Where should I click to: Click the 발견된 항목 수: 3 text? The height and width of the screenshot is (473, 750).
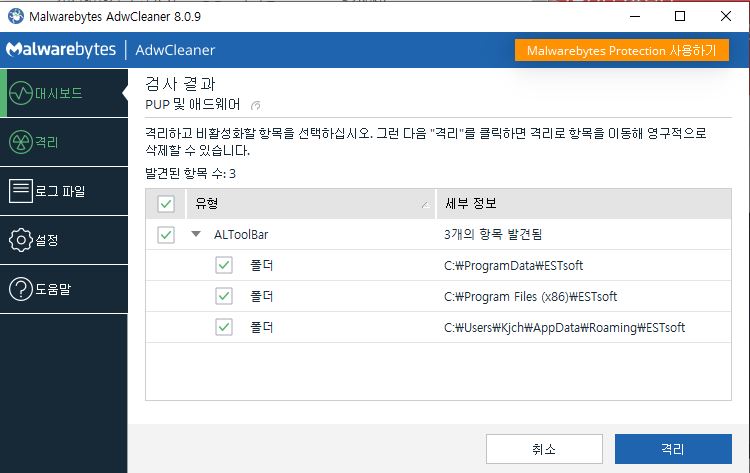[190, 173]
